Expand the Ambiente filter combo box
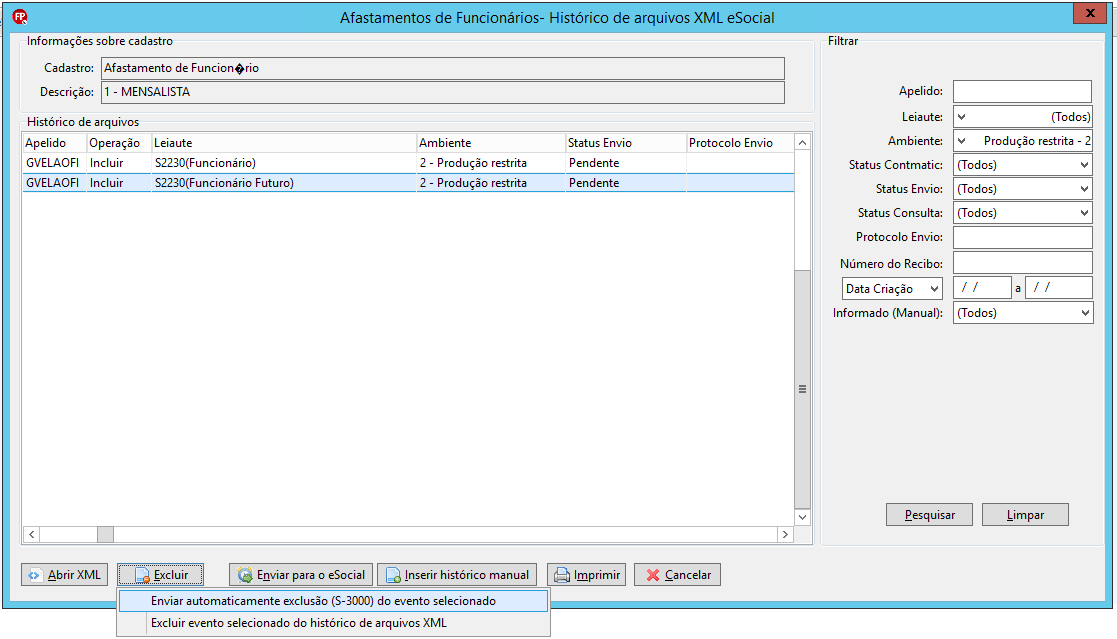This screenshot has height=639, width=1117. point(1022,141)
